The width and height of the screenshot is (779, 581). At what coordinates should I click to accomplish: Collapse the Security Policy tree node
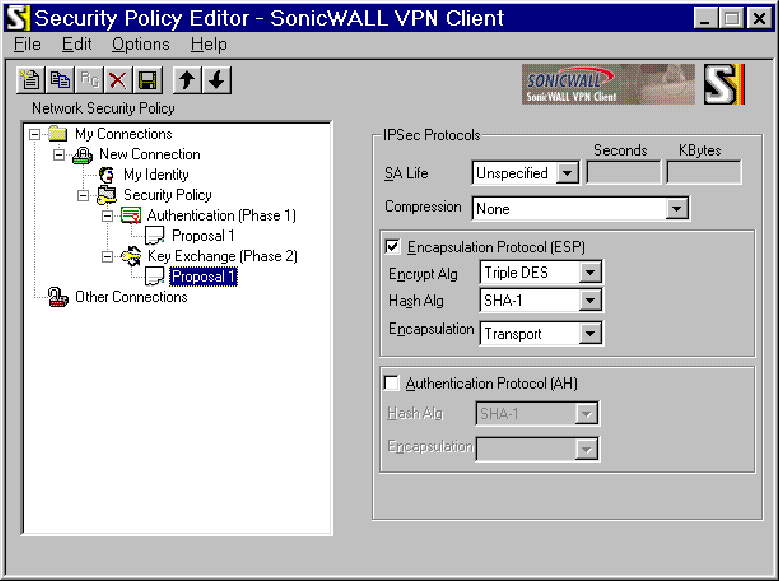coord(83,196)
